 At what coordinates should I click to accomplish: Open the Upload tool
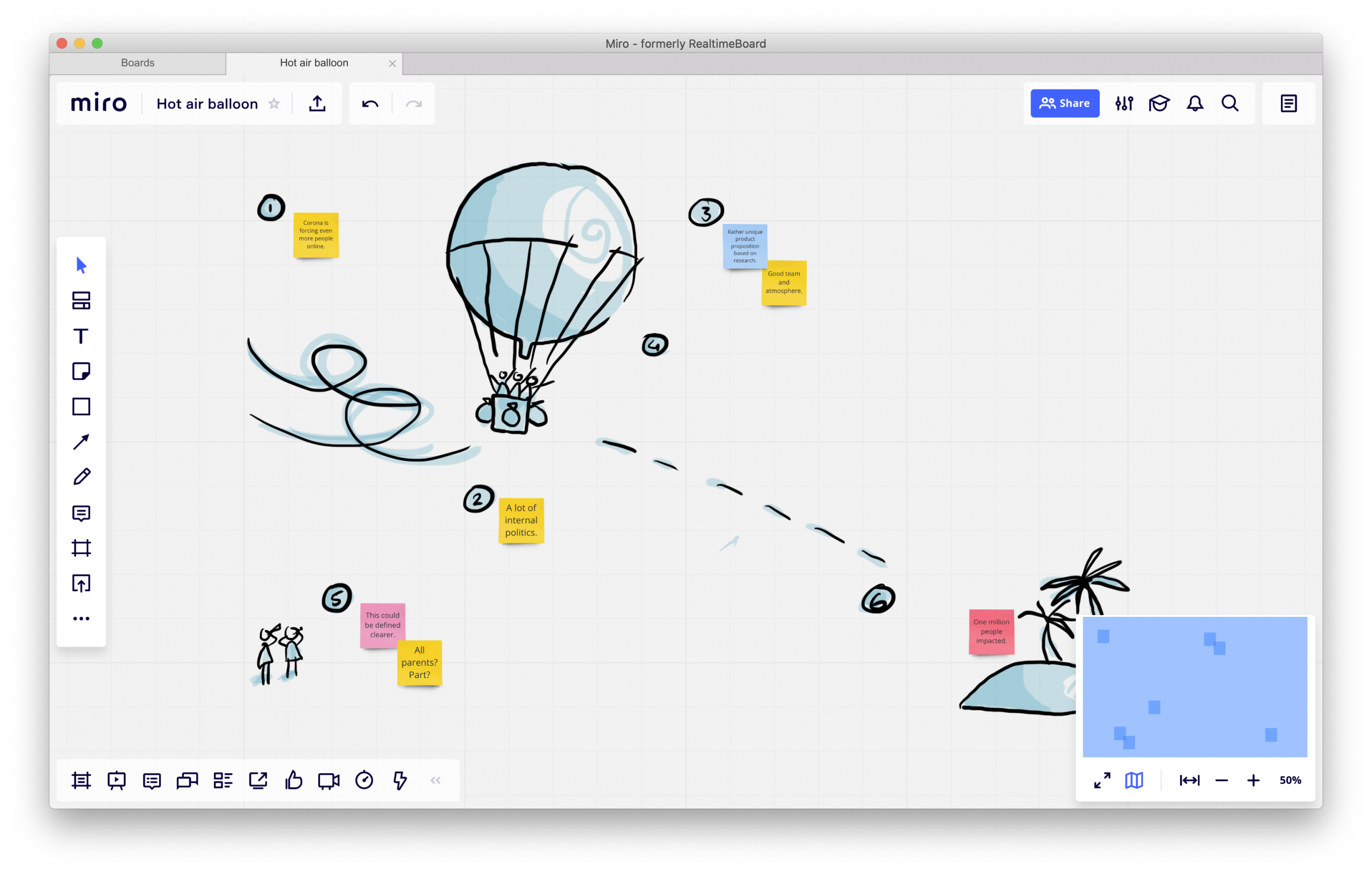coord(81,583)
